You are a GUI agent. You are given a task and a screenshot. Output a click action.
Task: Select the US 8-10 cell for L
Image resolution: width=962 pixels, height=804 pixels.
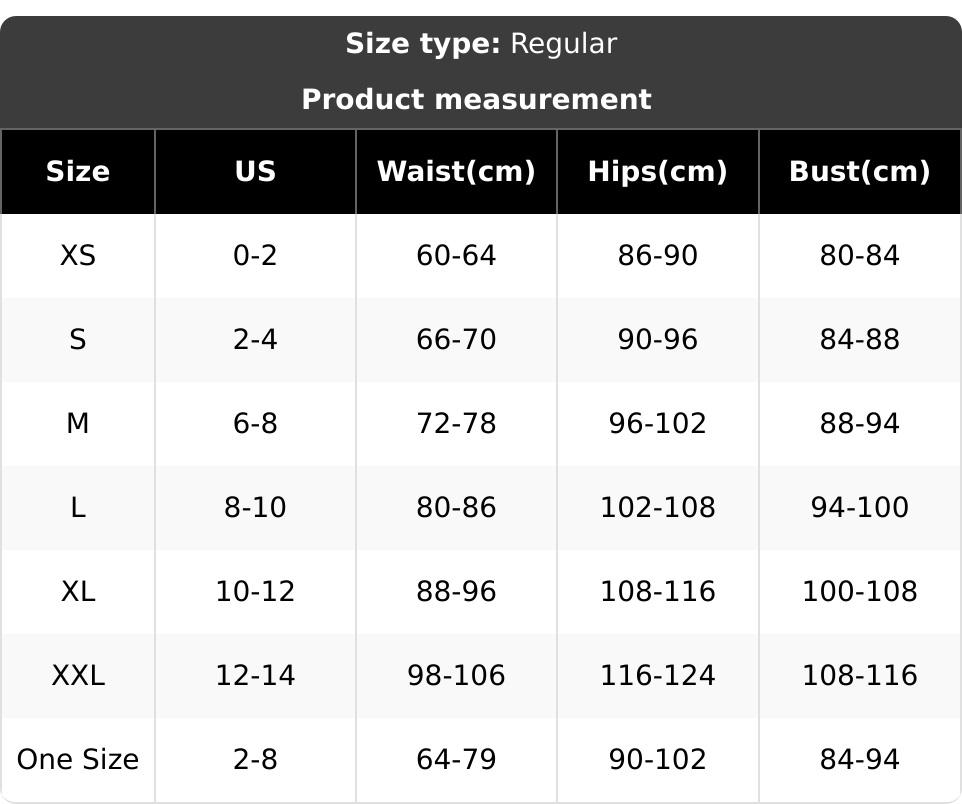[x=255, y=508]
